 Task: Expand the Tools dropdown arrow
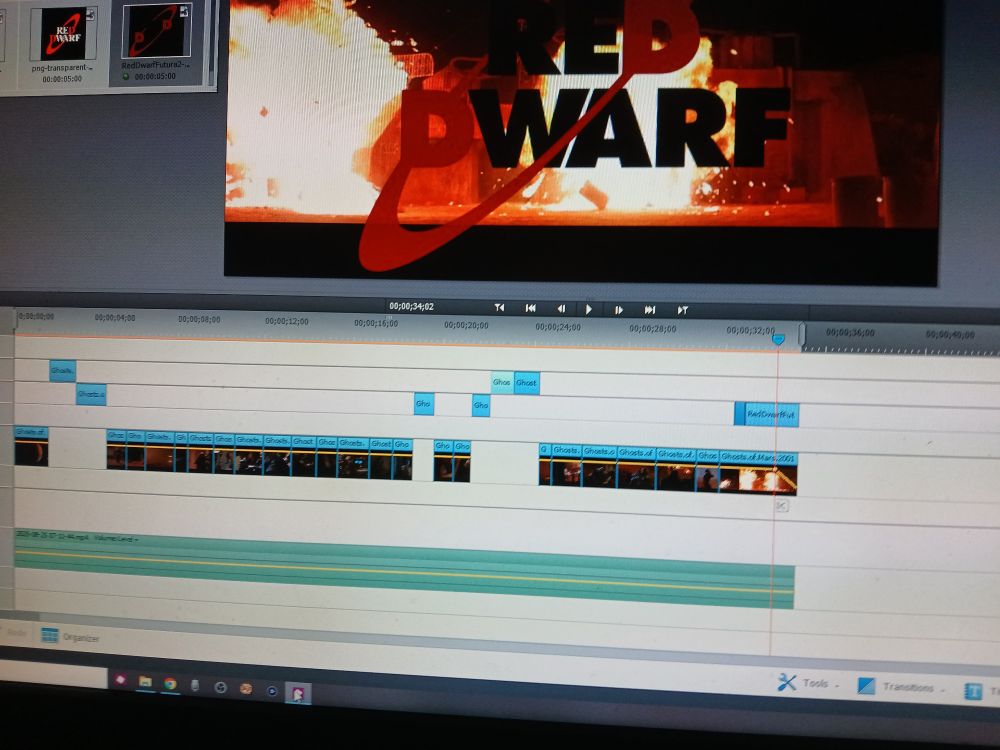point(837,686)
